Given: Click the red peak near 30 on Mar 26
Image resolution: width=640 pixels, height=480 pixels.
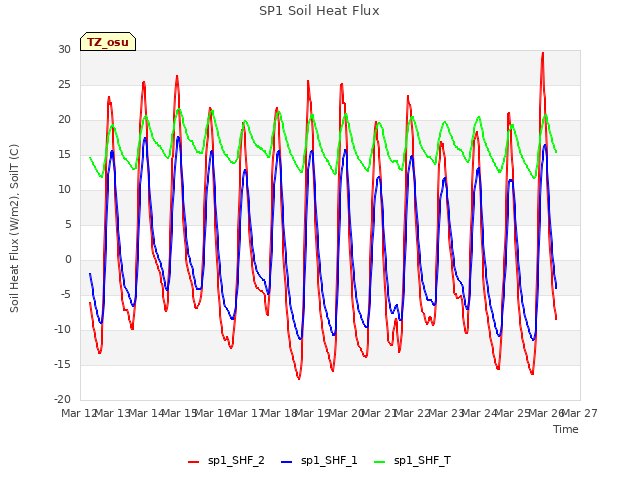Looking at the screenshot, I should [542, 53].
